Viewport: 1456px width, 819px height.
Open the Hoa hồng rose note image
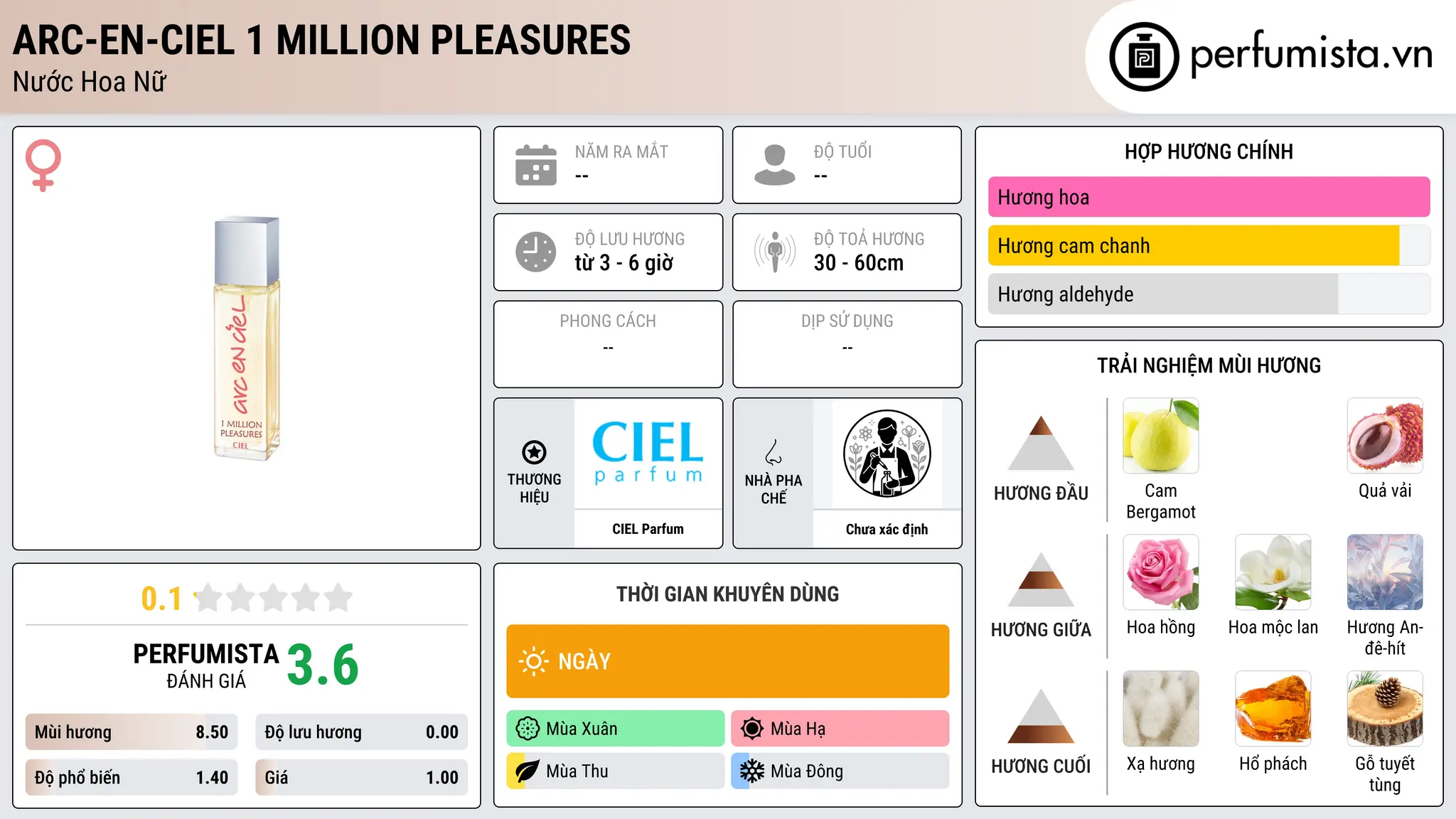click(x=1161, y=572)
